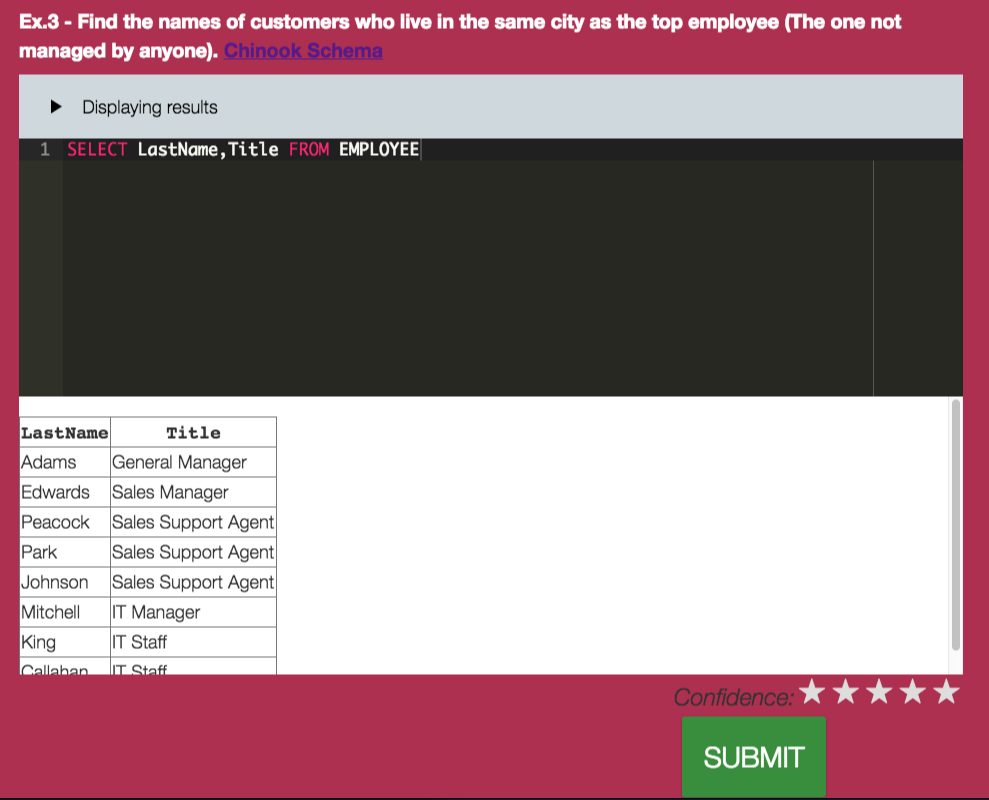Give the maximum five-star confidence rating
989x800 pixels.
(x=946, y=692)
